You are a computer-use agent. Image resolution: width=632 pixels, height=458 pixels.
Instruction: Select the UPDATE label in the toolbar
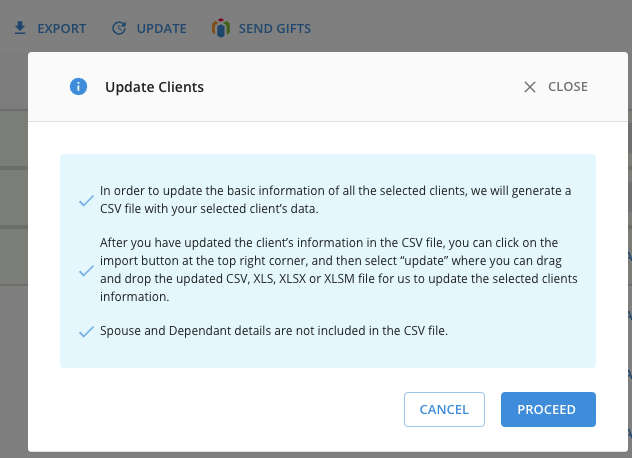[161, 29]
